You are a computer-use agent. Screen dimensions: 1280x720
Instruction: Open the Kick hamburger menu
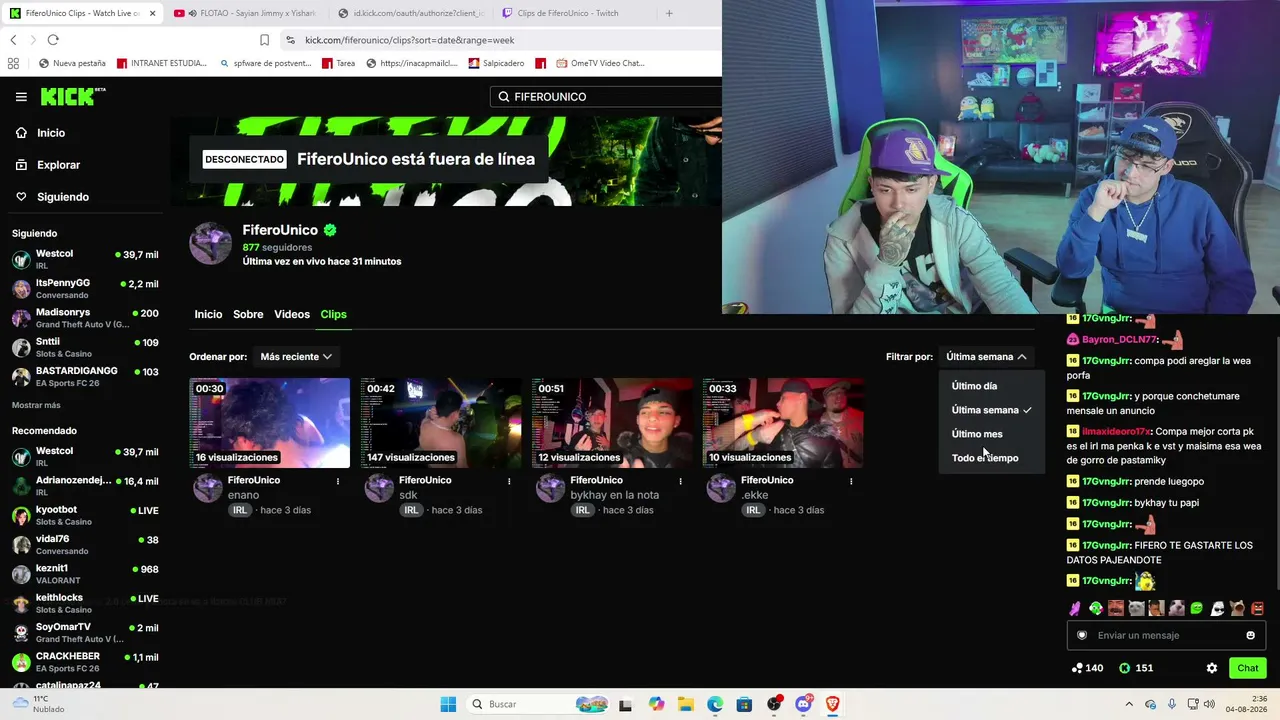coord(21,97)
